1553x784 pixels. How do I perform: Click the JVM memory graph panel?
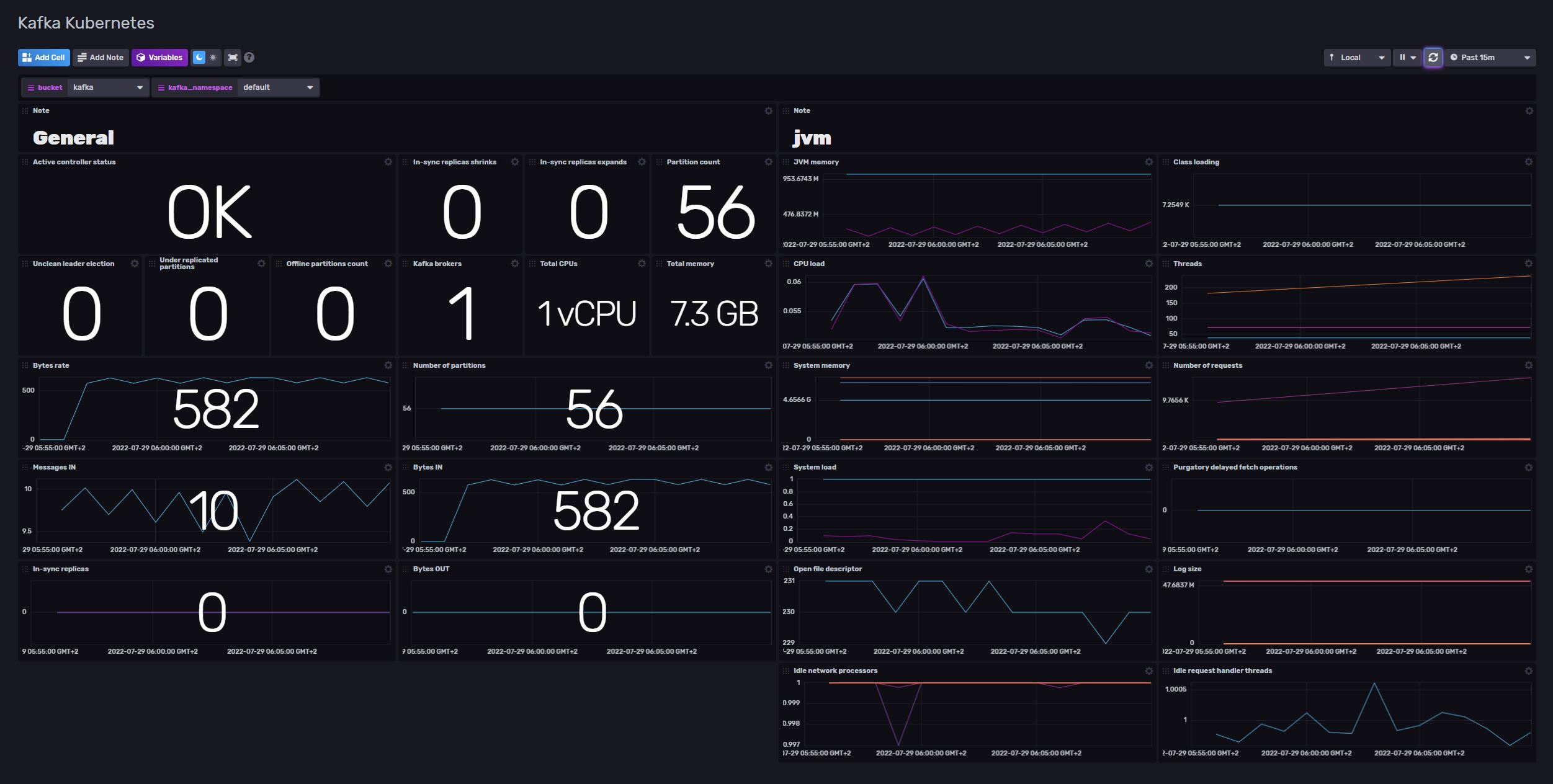point(967,205)
